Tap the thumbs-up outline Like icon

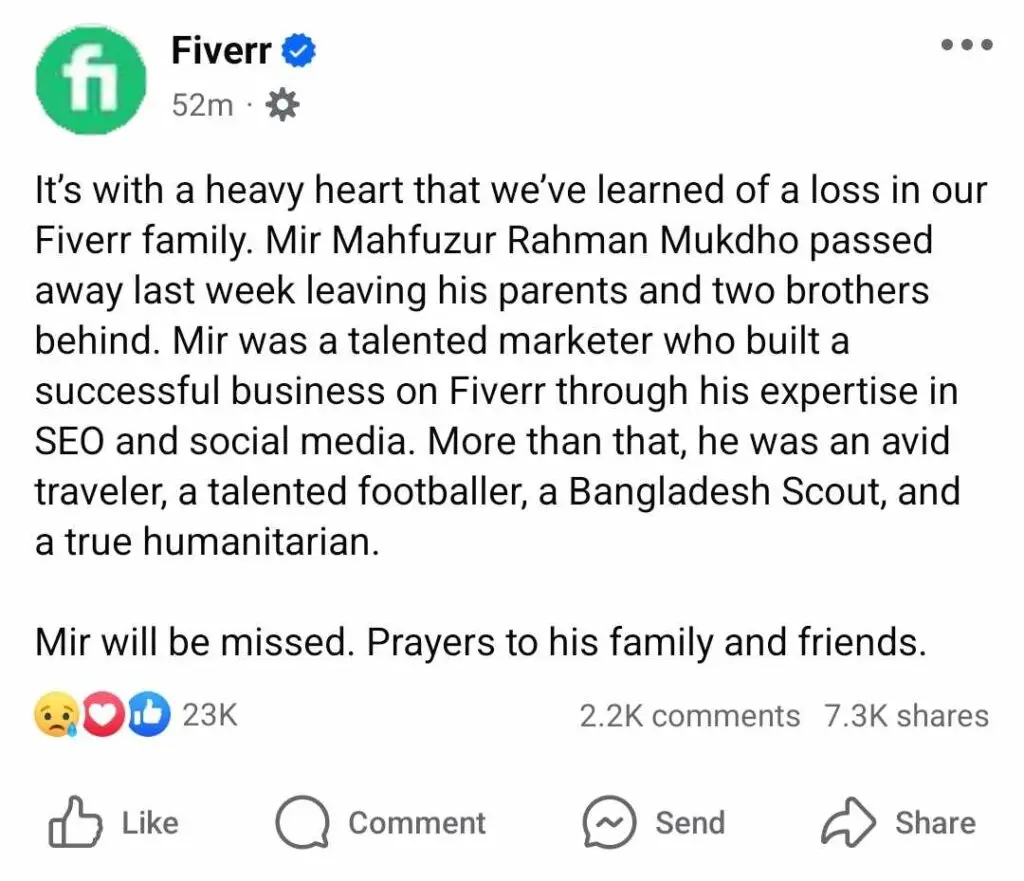point(75,823)
